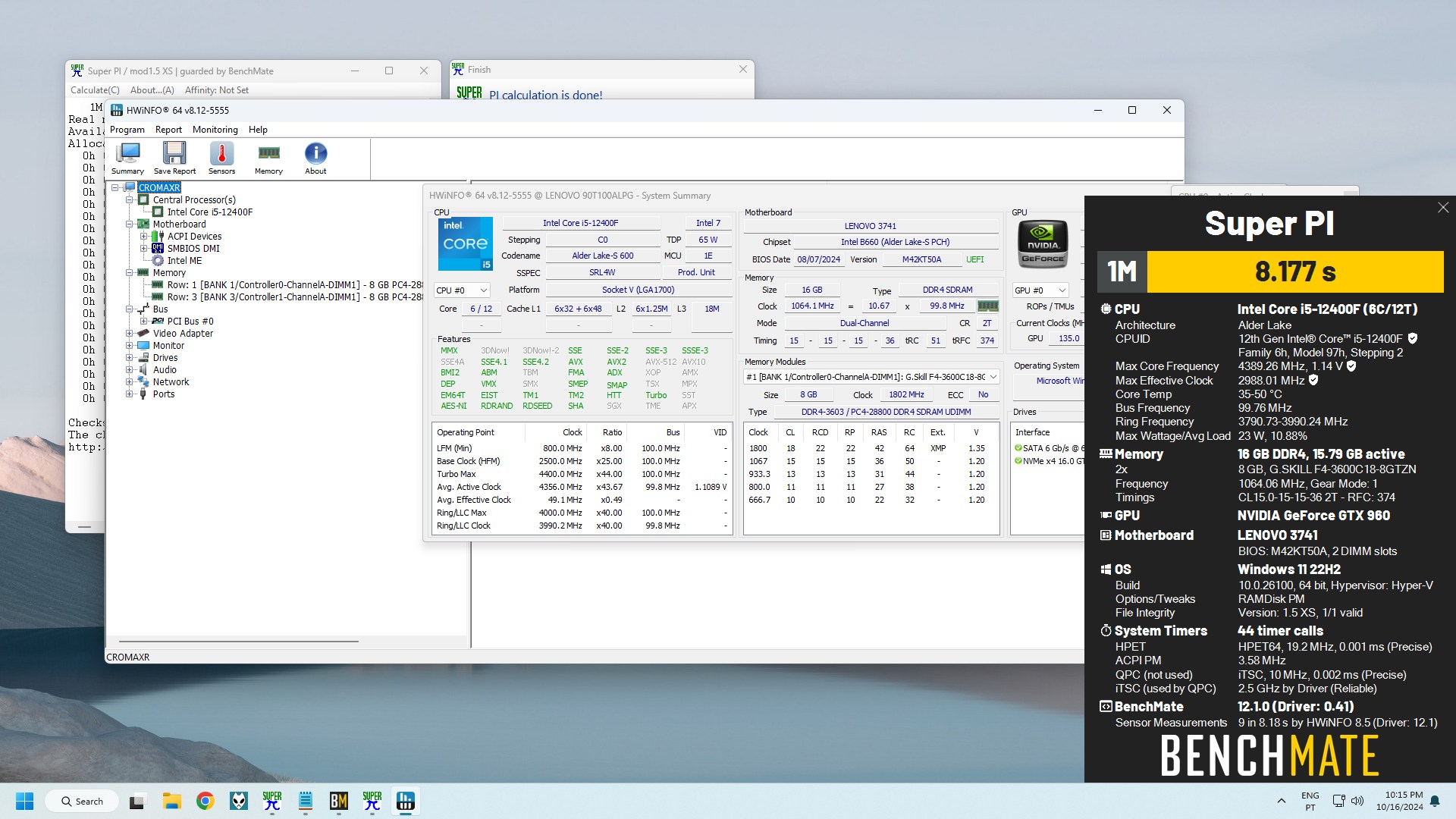Open the Sensors thermometer icon
The image size is (1456, 819).
[x=221, y=158]
